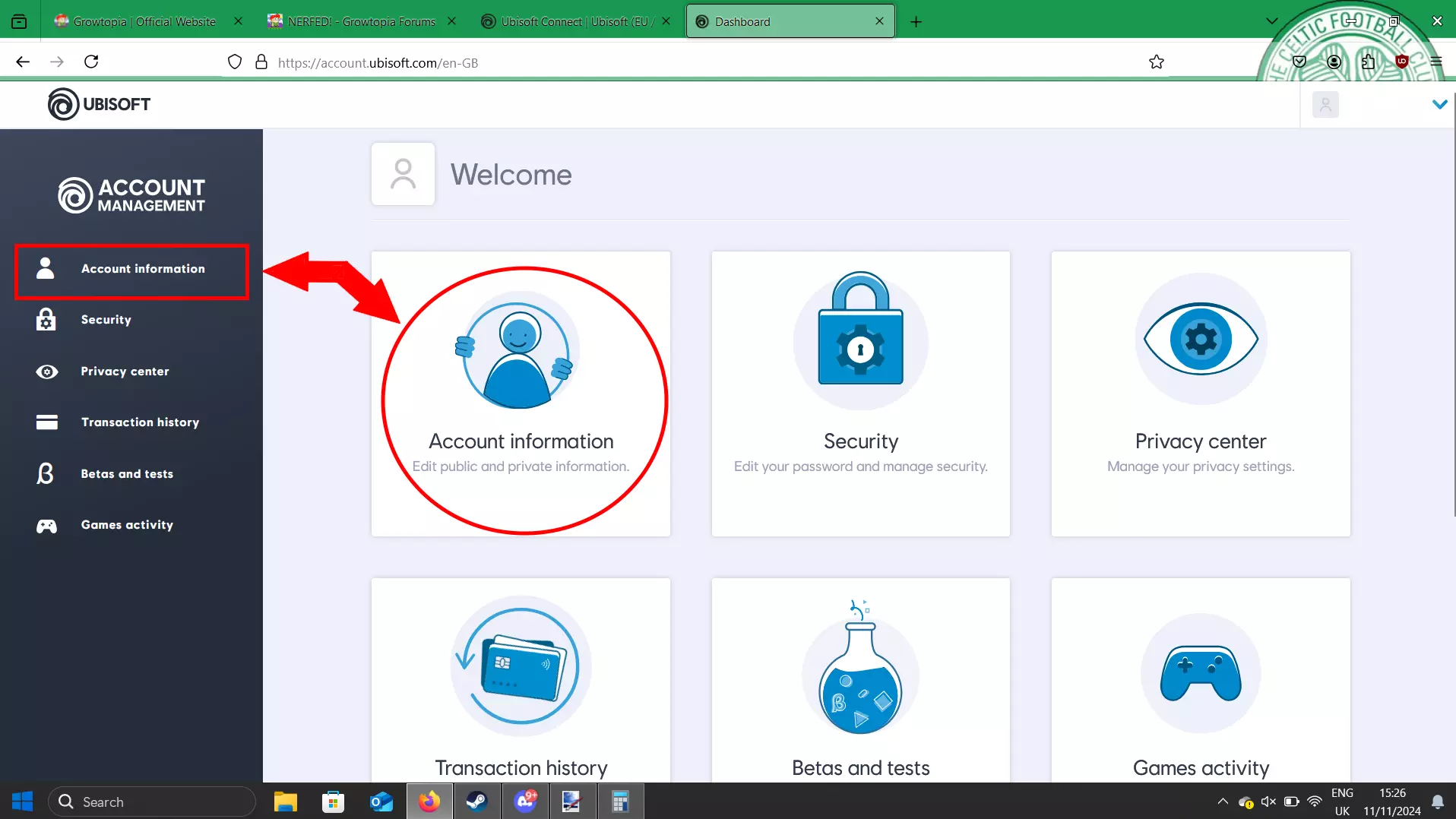The height and width of the screenshot is (819, 1456).
Task: Open the notifications bell
Action: pos(1438,802)
